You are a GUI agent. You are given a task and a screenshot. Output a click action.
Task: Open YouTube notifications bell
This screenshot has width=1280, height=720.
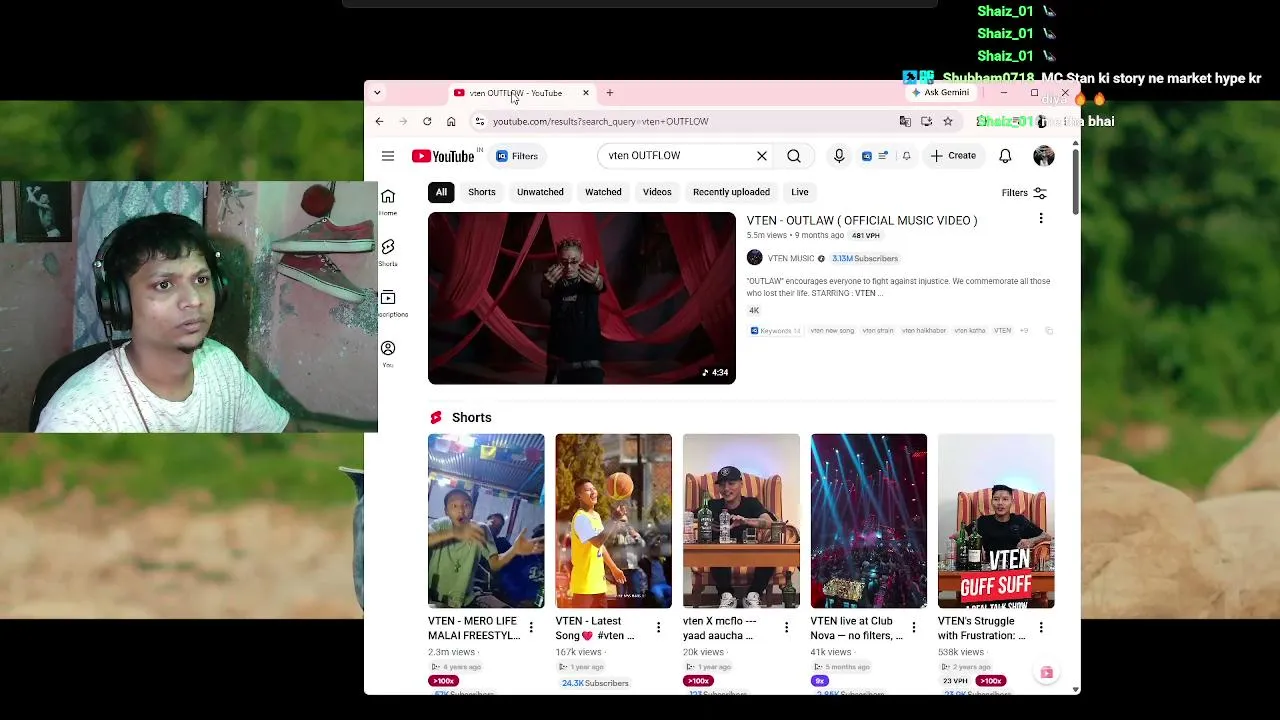pyautogui.click(x=1005, y=156)
